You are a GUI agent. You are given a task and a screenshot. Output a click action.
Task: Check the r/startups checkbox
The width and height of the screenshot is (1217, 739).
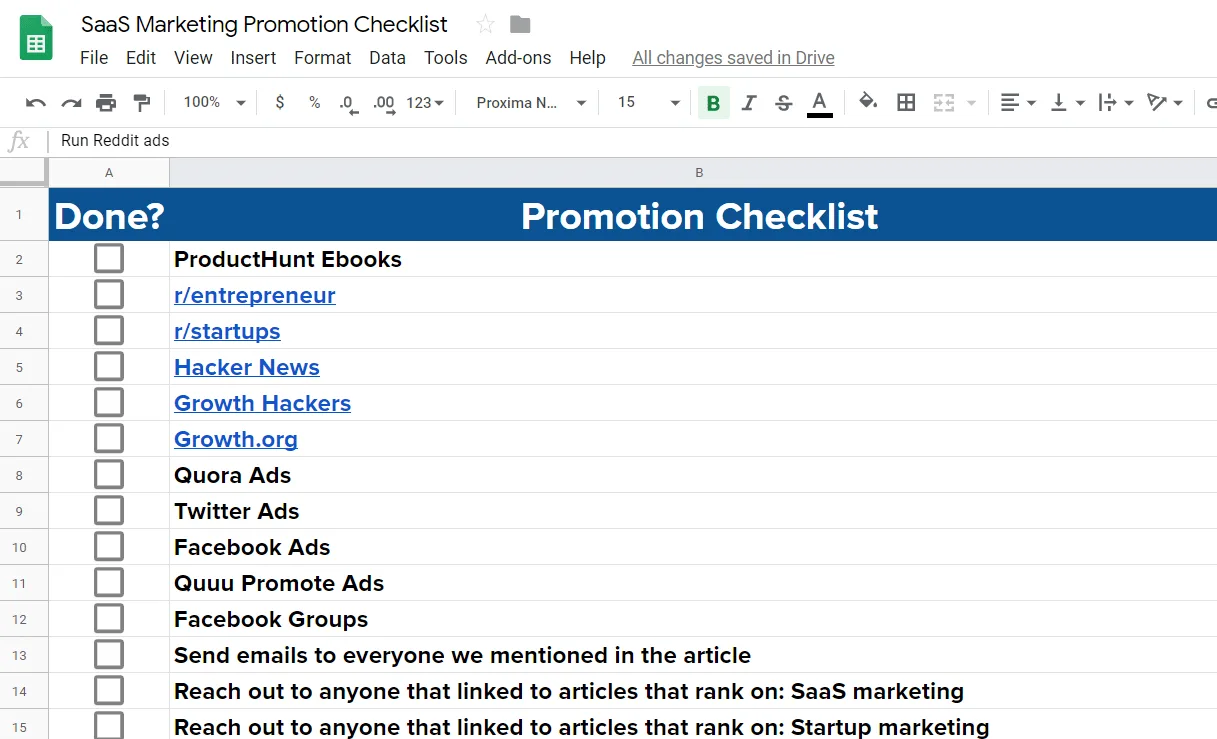pyautogui.click(x=109, y=331)
